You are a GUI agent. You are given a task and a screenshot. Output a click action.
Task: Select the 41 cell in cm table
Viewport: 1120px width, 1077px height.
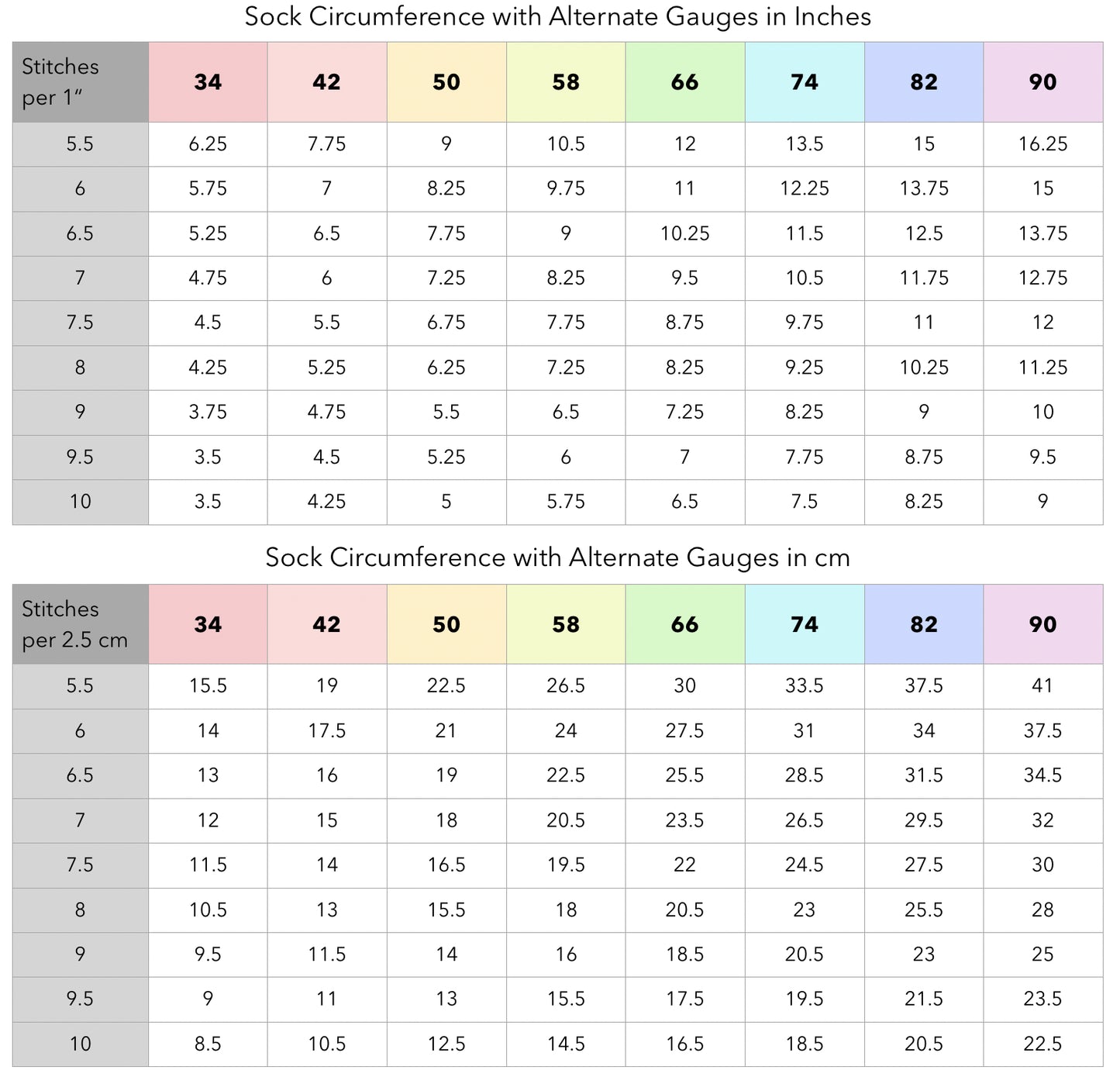tap(1043, 686)
